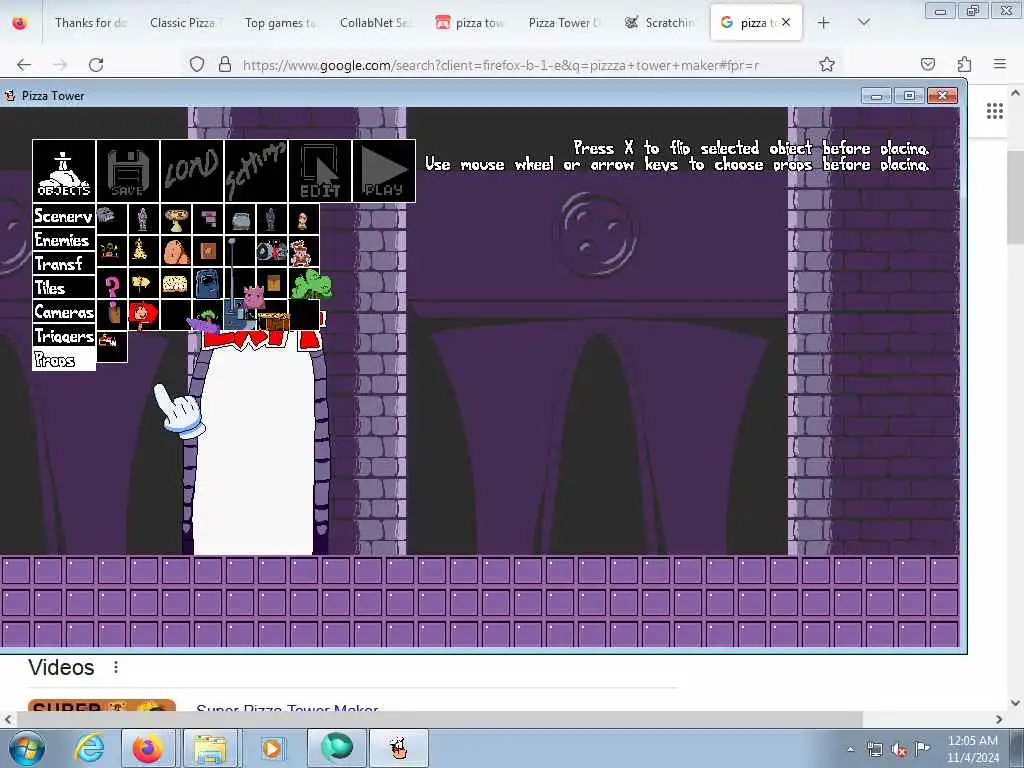Viewport: 1024px width, 768px height.
Task: Click the Load level button
Action: point(192,170)
